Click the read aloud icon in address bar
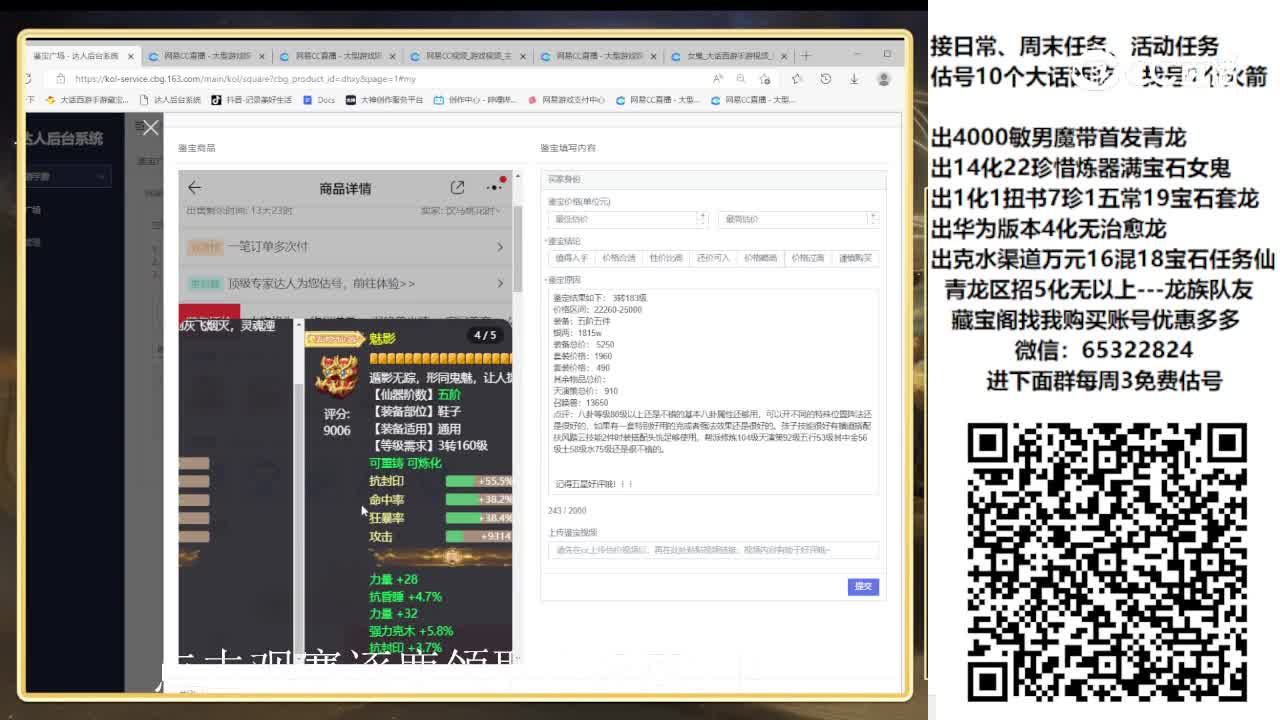 tap(718, 78)
